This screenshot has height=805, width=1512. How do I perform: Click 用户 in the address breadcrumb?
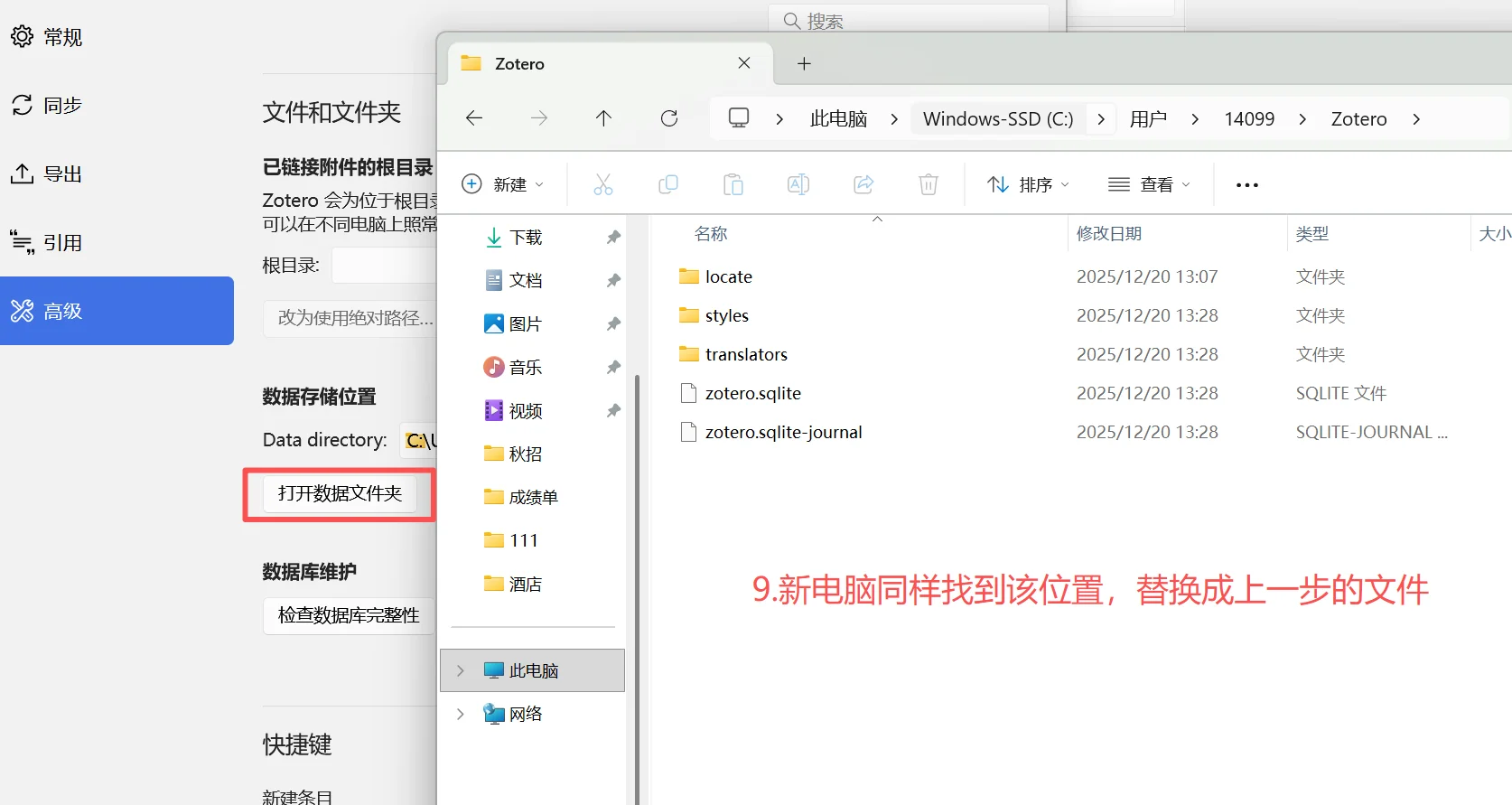[x=1148, y=119]
